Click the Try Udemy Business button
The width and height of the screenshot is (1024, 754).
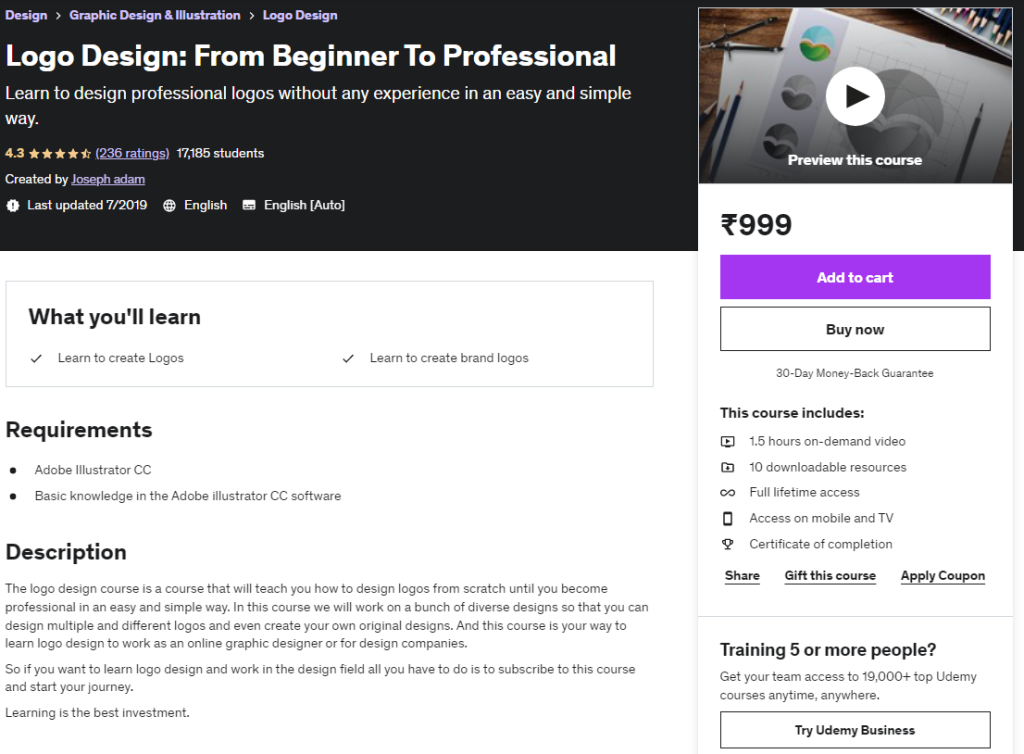pyautogui.click(x=855, y=730)
